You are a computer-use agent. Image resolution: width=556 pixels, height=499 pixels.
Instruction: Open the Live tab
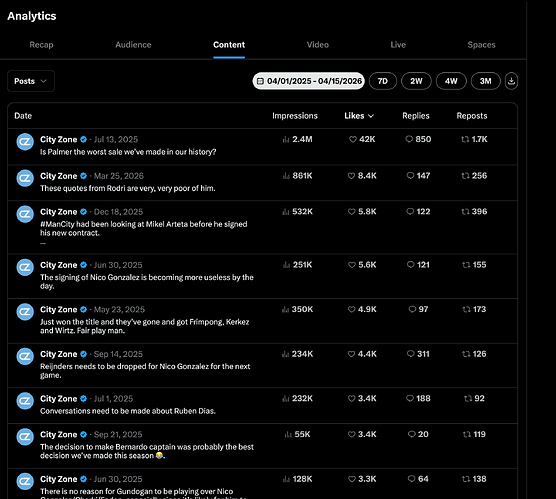[398, 45]
